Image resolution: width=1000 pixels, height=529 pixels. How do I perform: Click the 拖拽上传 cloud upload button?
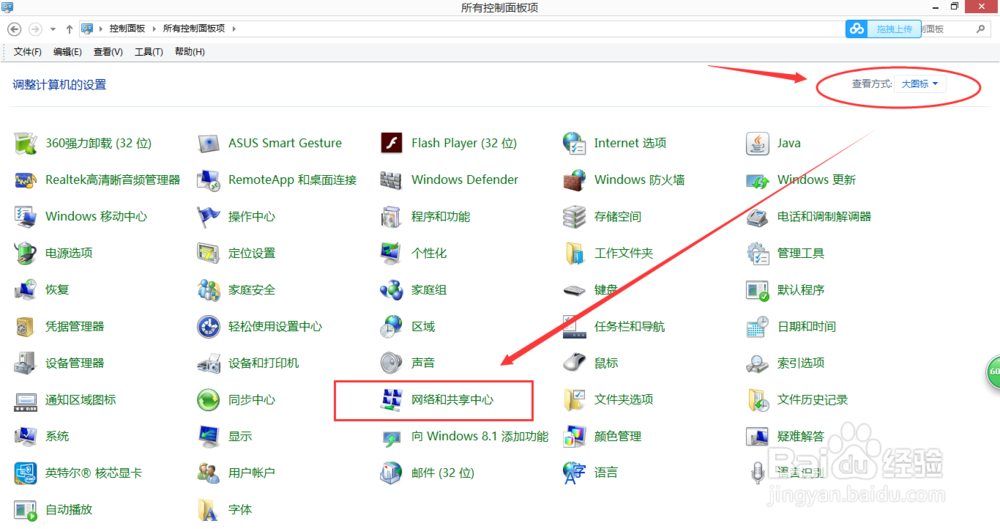click(x=883, y=29)
